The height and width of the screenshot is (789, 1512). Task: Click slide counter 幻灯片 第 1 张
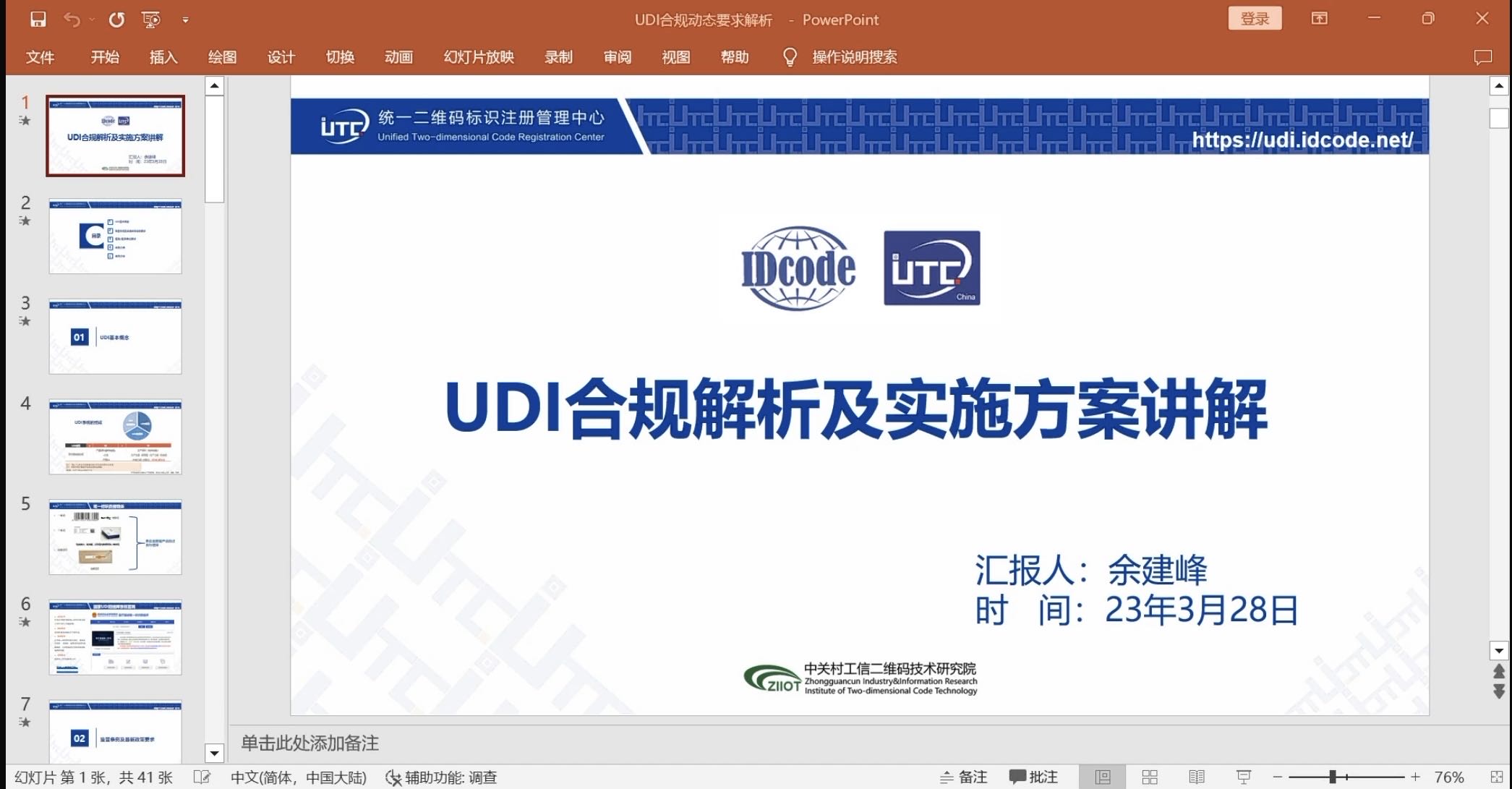click(x=93, y=777)
